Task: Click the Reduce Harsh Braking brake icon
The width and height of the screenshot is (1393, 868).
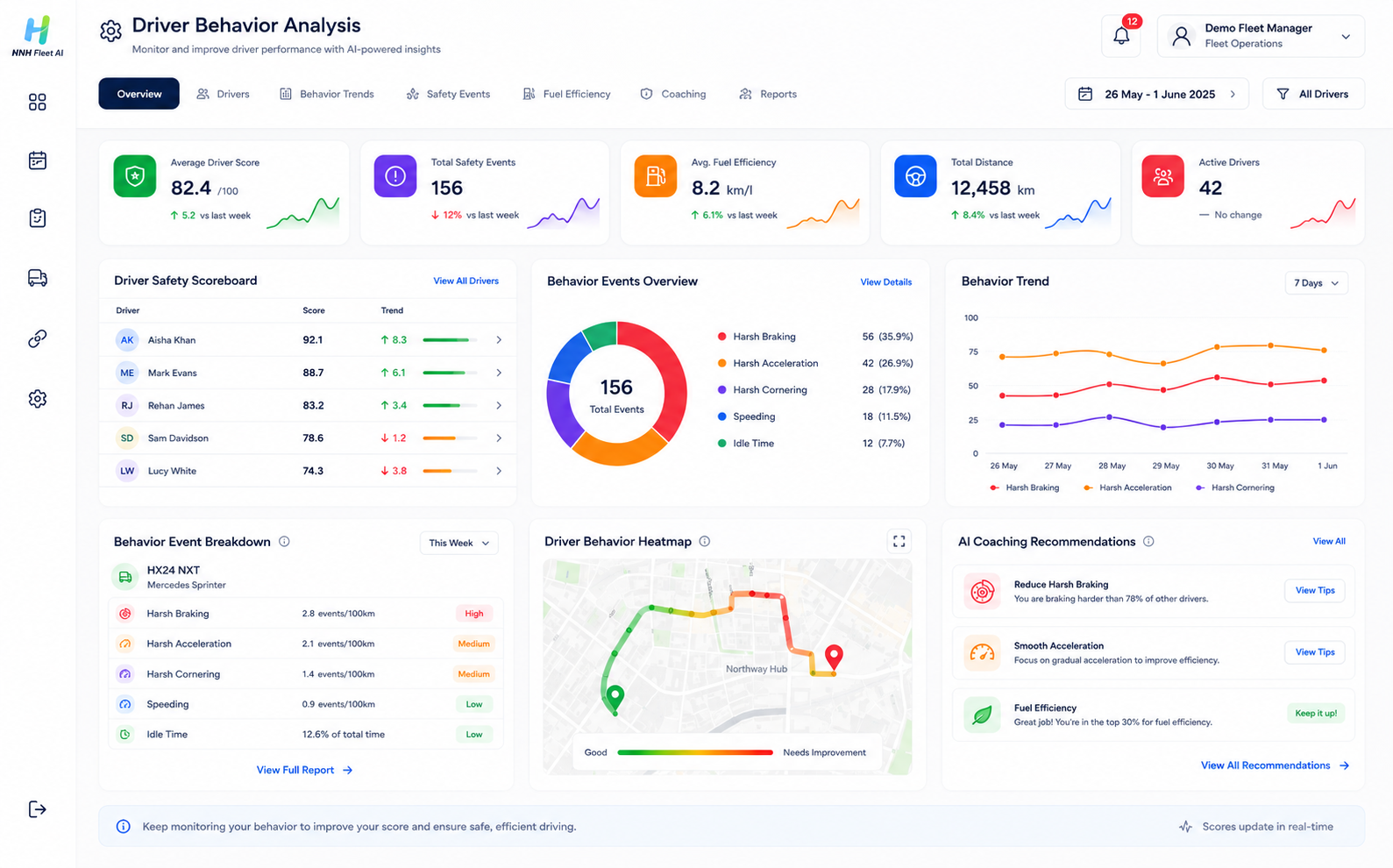Action: pos(982,592)
